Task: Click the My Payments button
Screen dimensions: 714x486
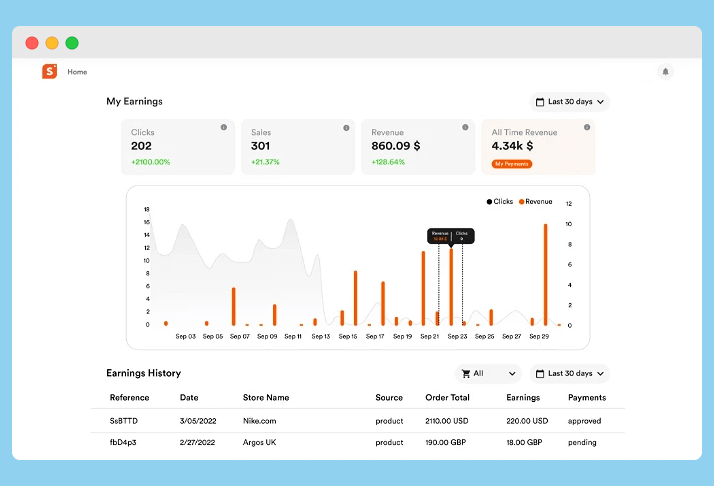Action: coord(512,164)
